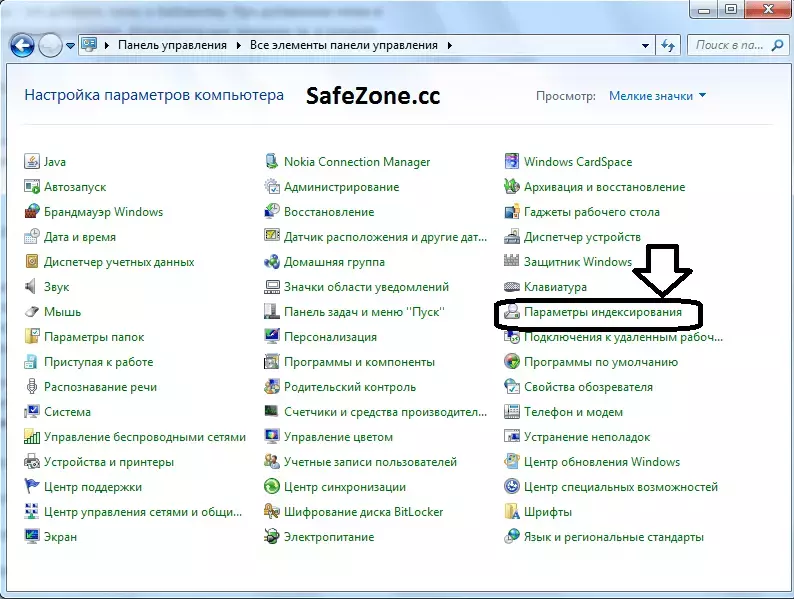Image resolution: width=794 pixels, height=599 pixels.
Task: Click the Электропитание icon
Action: pos(272,537)
